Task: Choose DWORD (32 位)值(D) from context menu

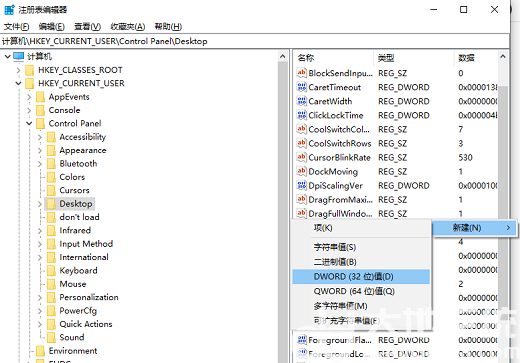Action: (x=361, y=277)
